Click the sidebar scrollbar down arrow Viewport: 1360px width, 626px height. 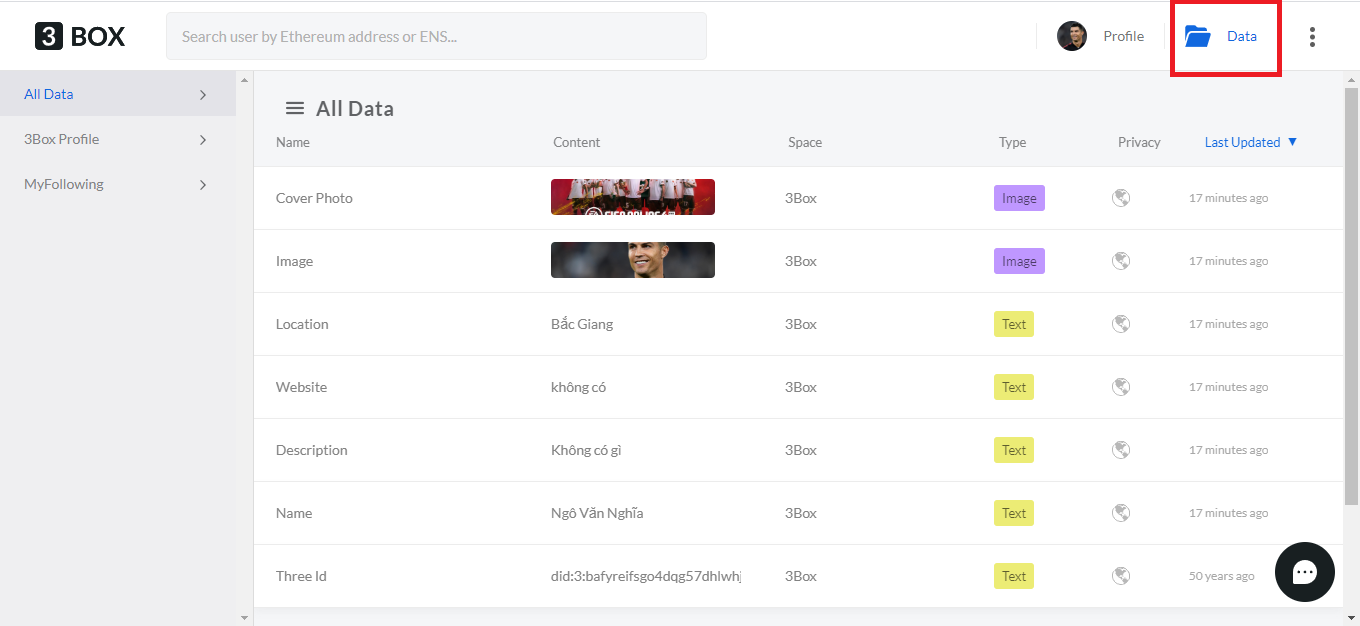click(x=245, y=618)
